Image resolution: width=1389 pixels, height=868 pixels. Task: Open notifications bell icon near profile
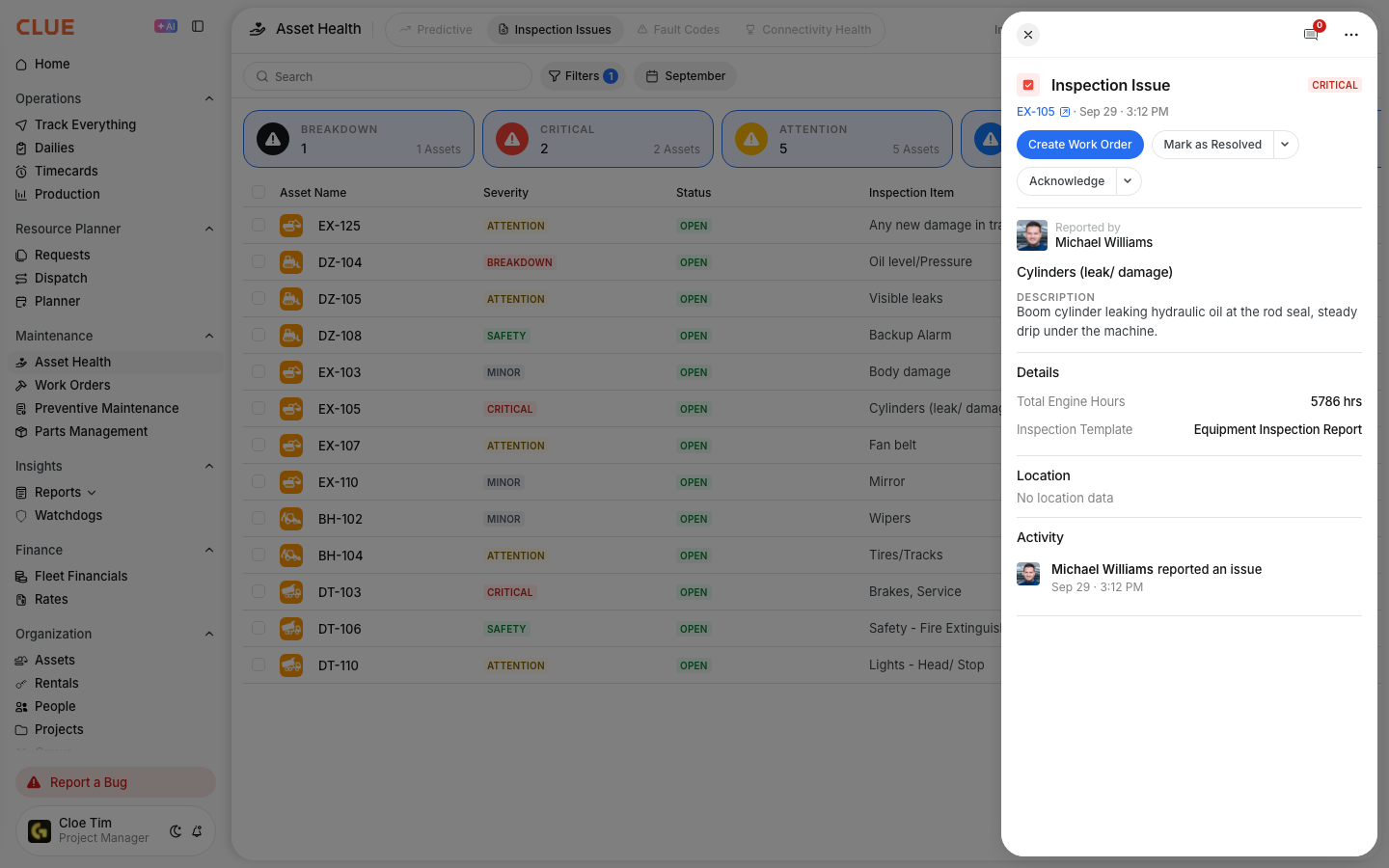(197, 830)
